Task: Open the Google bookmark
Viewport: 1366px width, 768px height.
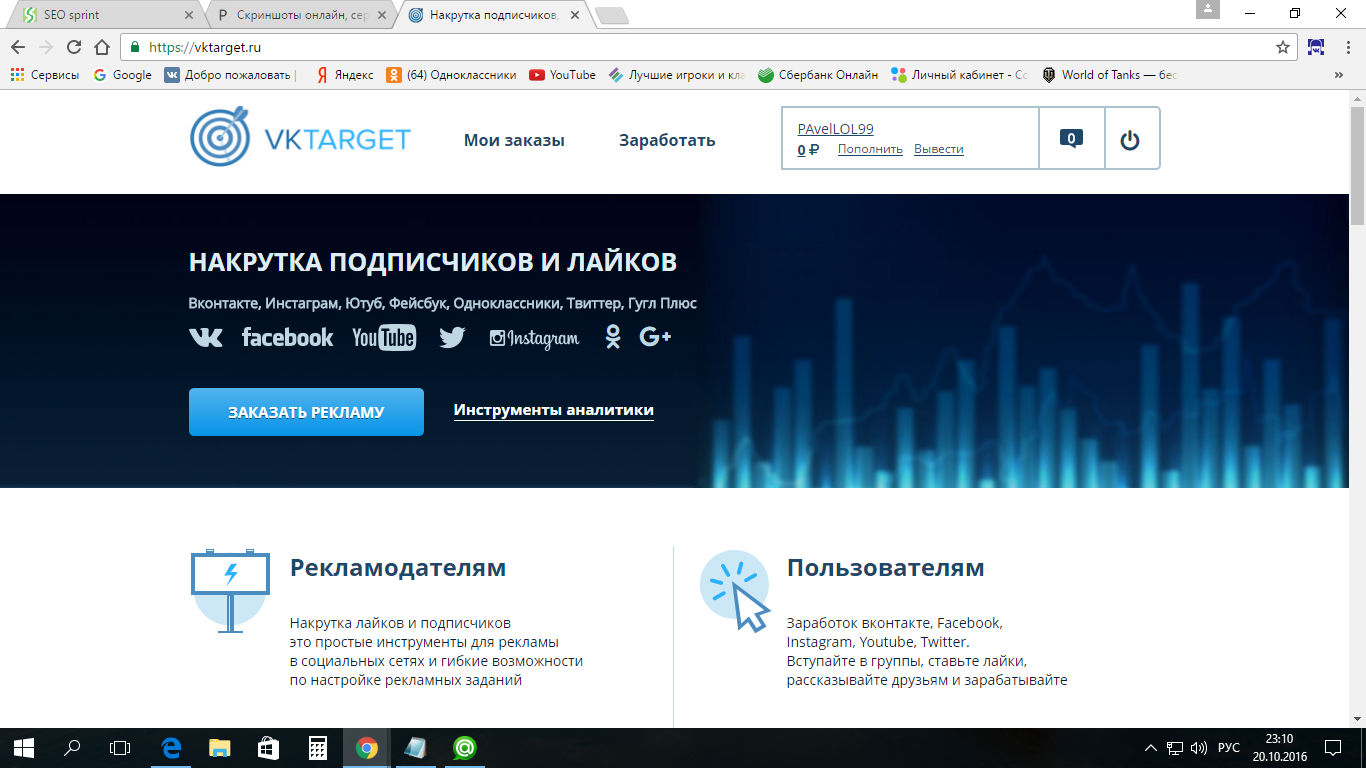Action: (122, 75)
